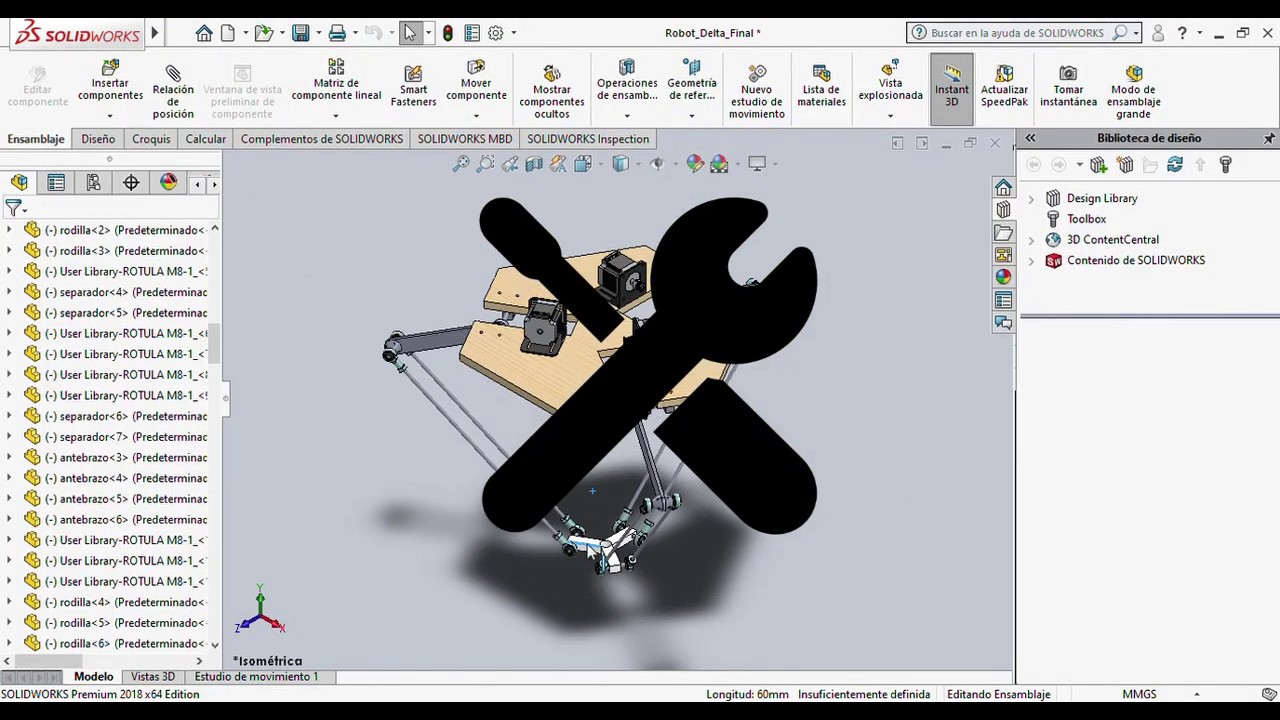Image resolution: width=1280 pixels, height=720 pixels.
Task: Toggle Modo de ensamblaje grande
Action: [1133, 91]
